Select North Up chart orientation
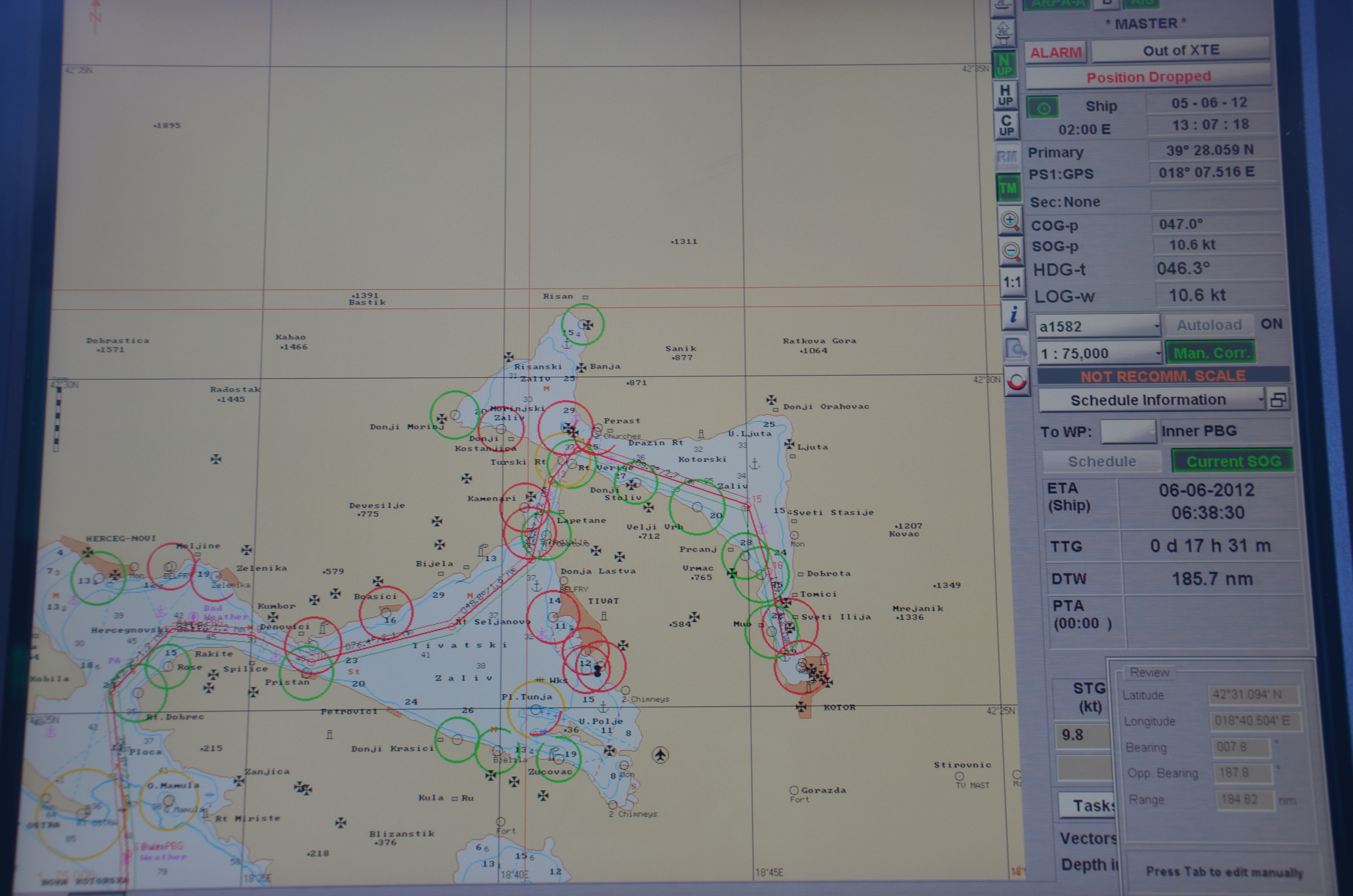Screen dimensions: 1353x896 point(1003,65)
